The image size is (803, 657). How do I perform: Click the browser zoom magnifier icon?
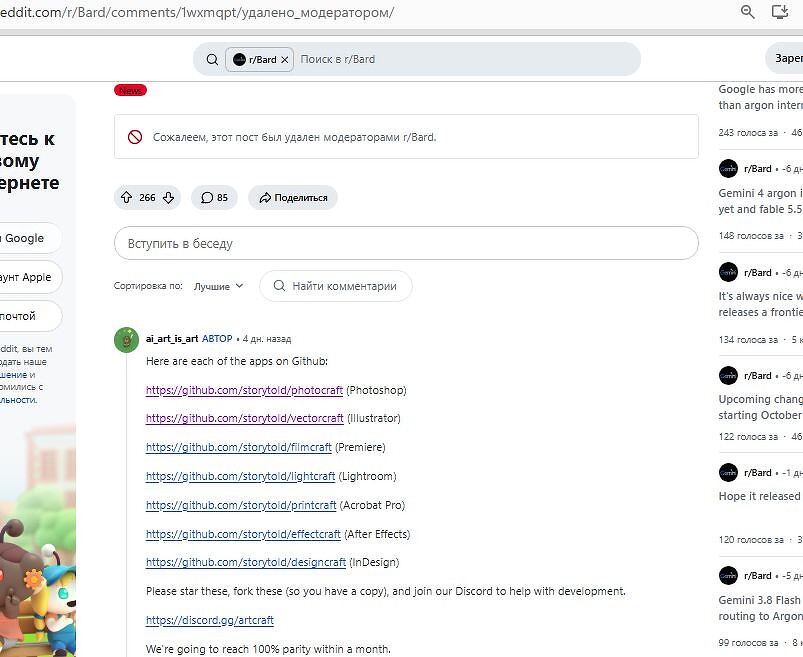(748, 12)
